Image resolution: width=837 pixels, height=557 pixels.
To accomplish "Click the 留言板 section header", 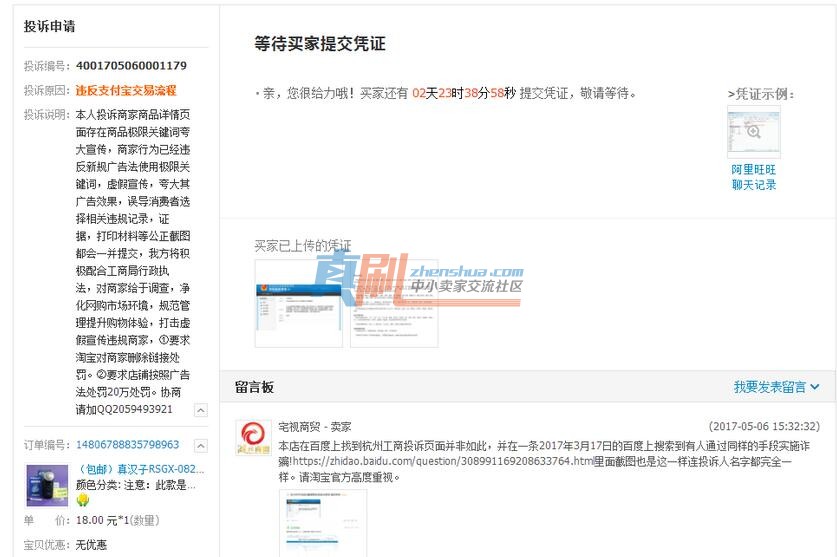I will tap(255, 387).
